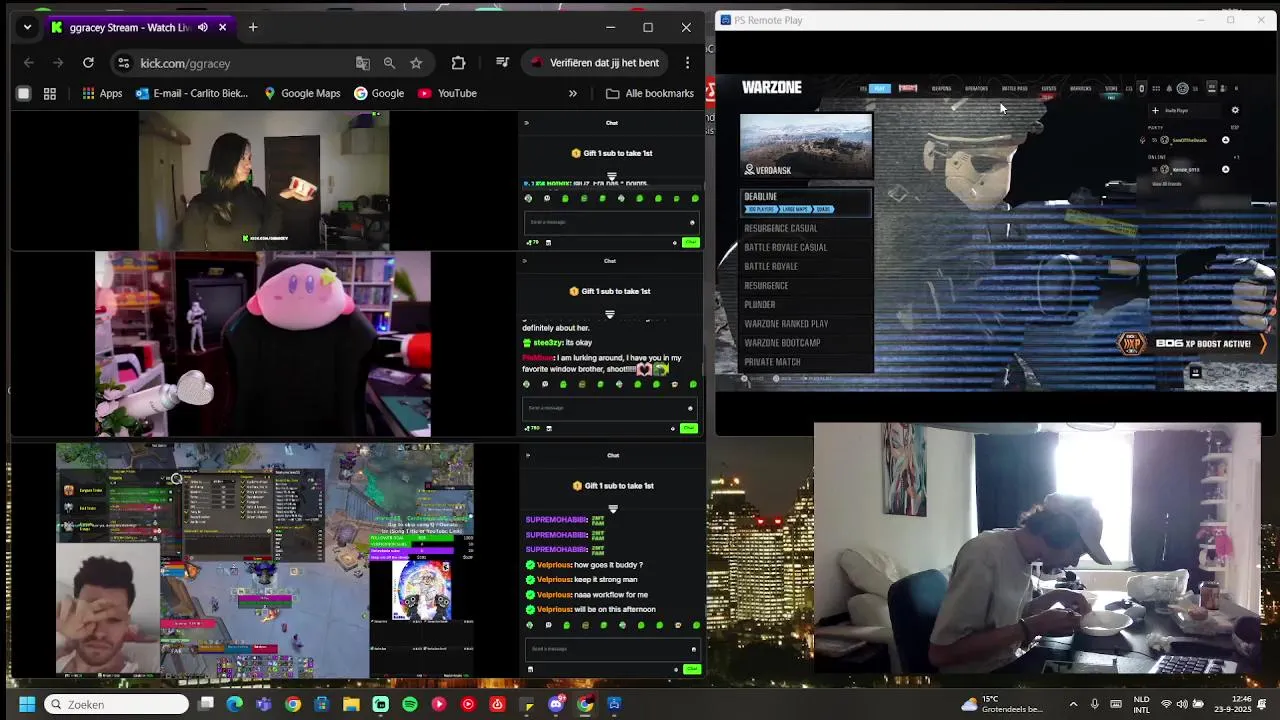Expand the hidden bookmarks chevron
Screen dimensions: 1280x720
[x=573, y=93]
